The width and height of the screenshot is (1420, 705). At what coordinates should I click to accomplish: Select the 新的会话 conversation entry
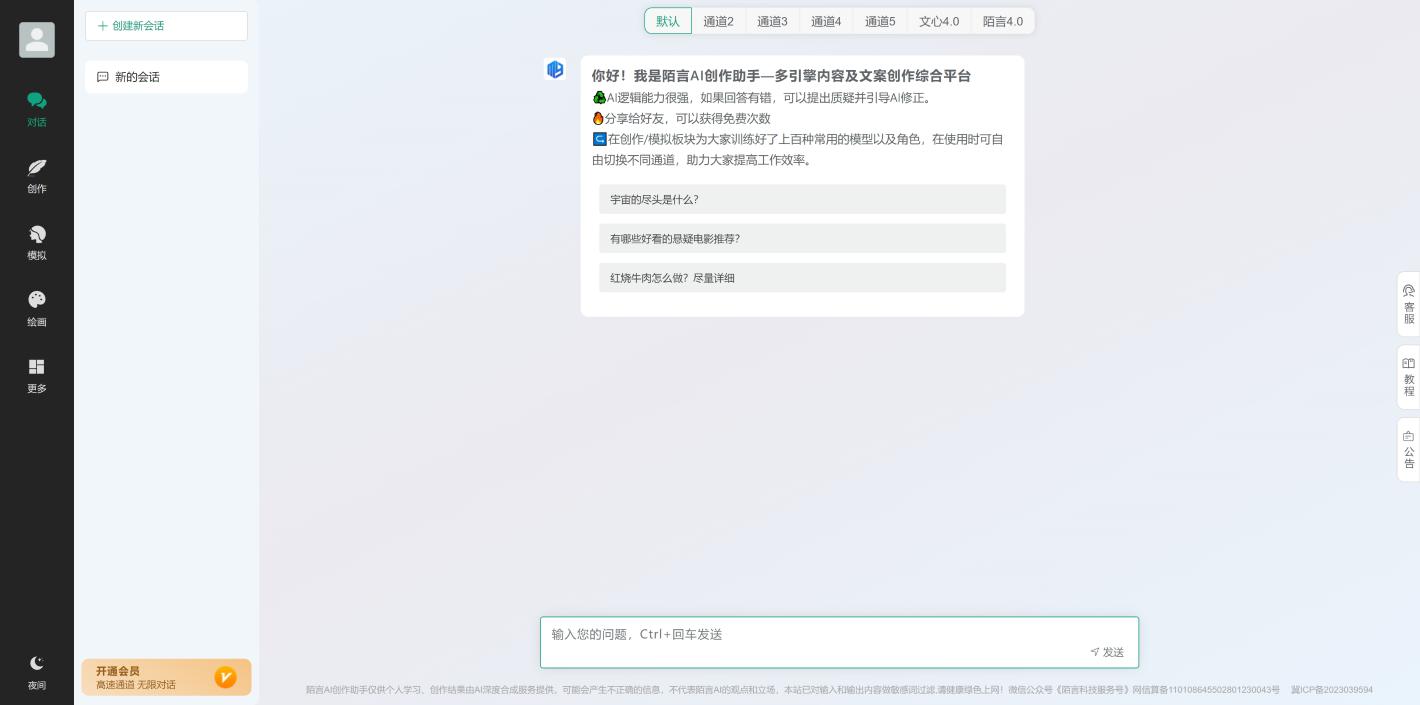coord(166,77)
